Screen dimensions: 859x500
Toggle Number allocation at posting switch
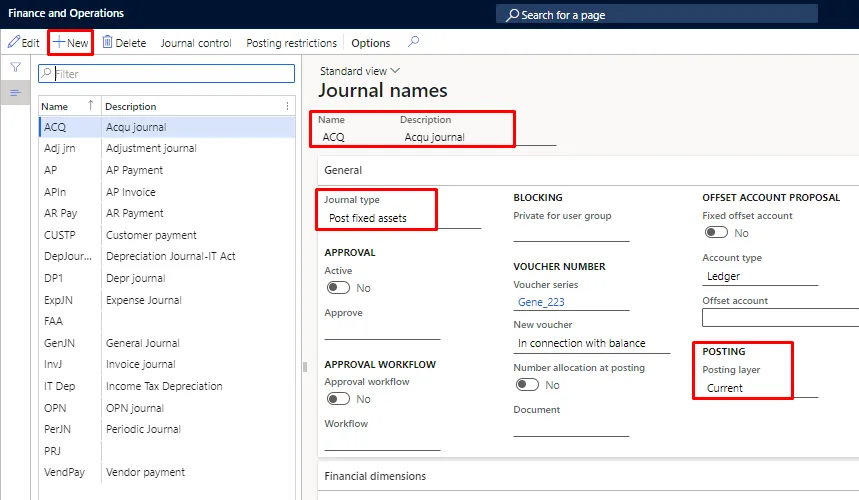(x=527, y=385)
